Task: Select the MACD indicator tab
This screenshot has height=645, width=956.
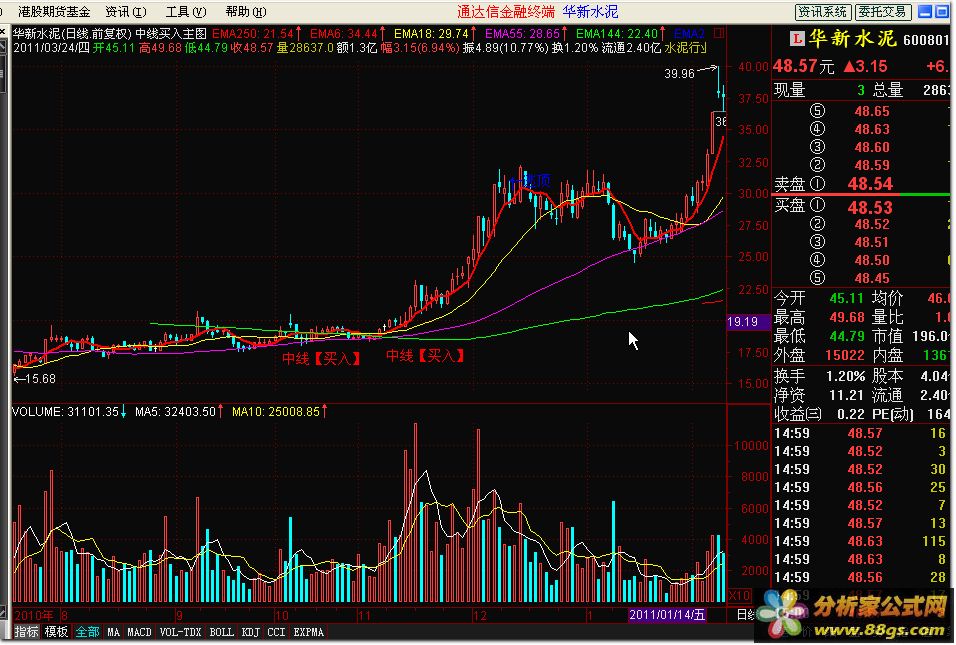Action: click(x=139, y=632)
